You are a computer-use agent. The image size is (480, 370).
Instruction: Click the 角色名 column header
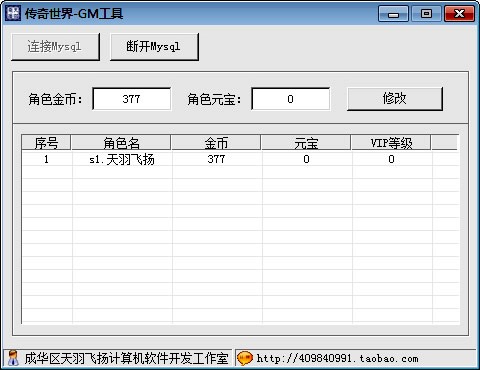121,143
